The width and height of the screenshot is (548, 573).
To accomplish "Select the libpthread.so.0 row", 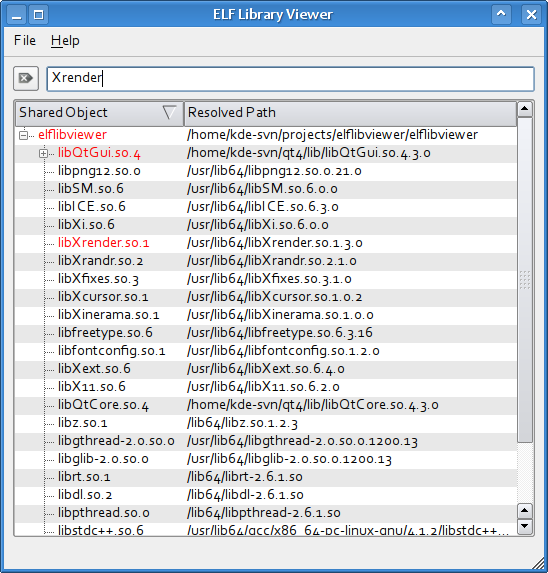I will (266, 513).
